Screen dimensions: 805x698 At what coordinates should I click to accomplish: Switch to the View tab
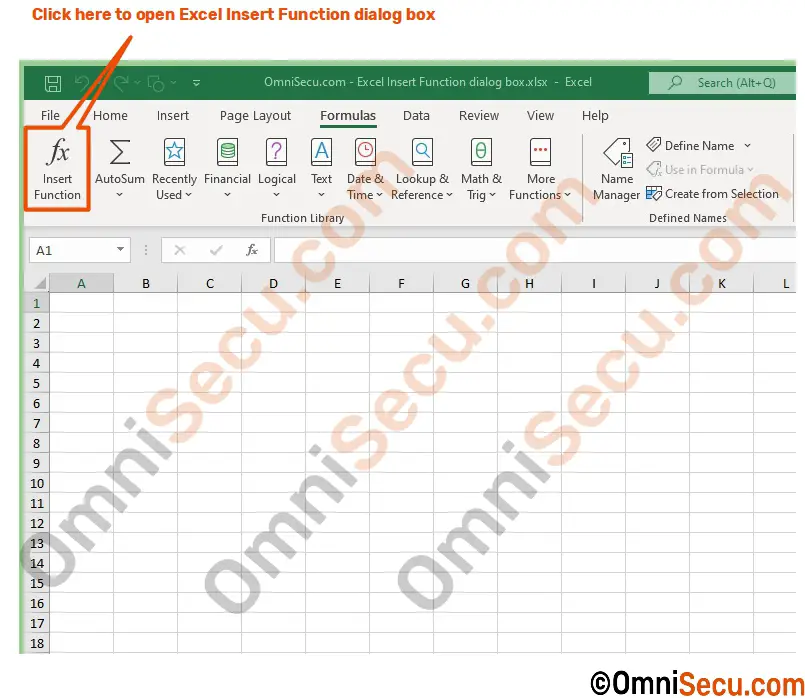(x=540, y=115)
